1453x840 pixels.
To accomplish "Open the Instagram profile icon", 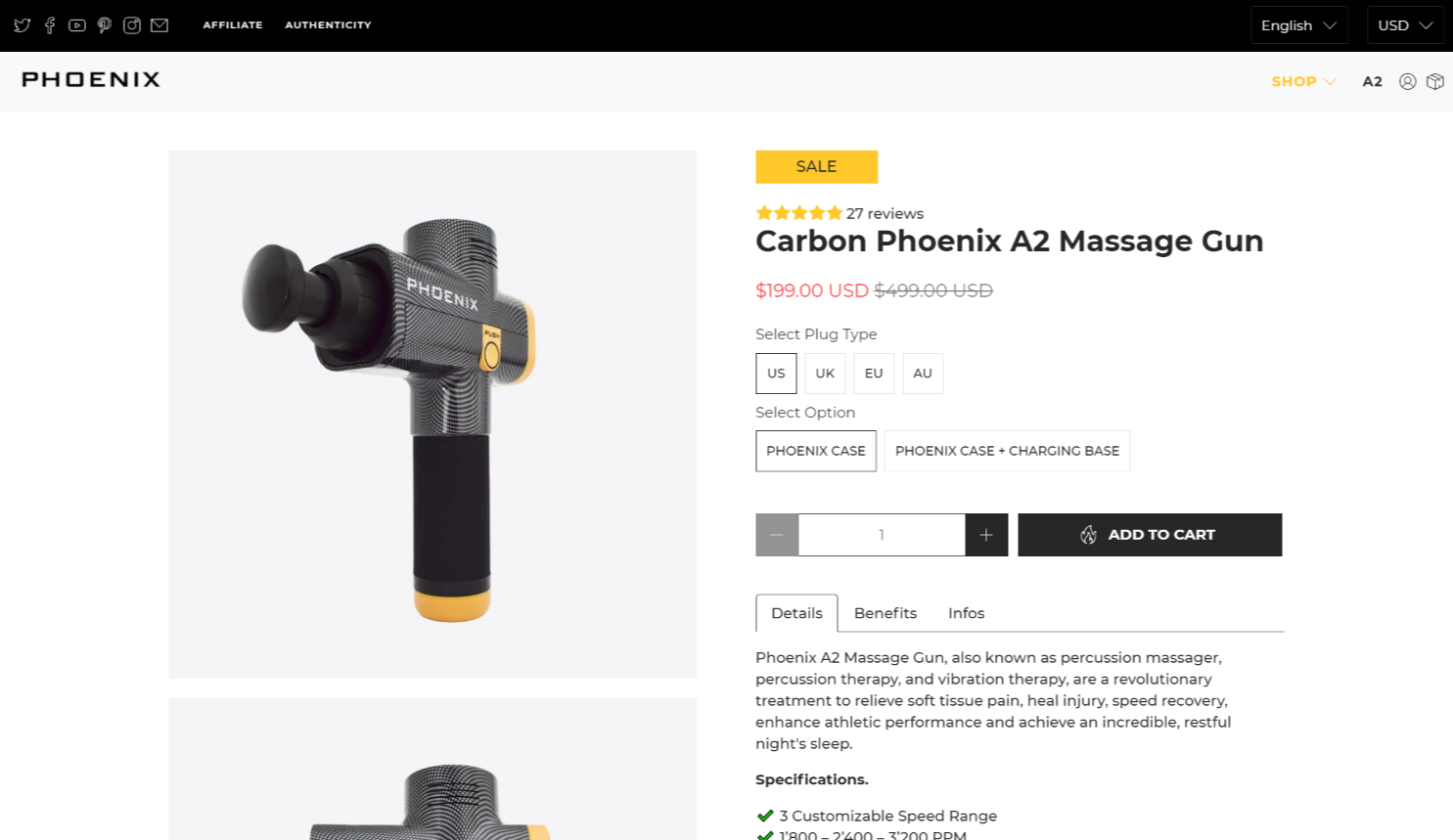I will tap(132, 25).
